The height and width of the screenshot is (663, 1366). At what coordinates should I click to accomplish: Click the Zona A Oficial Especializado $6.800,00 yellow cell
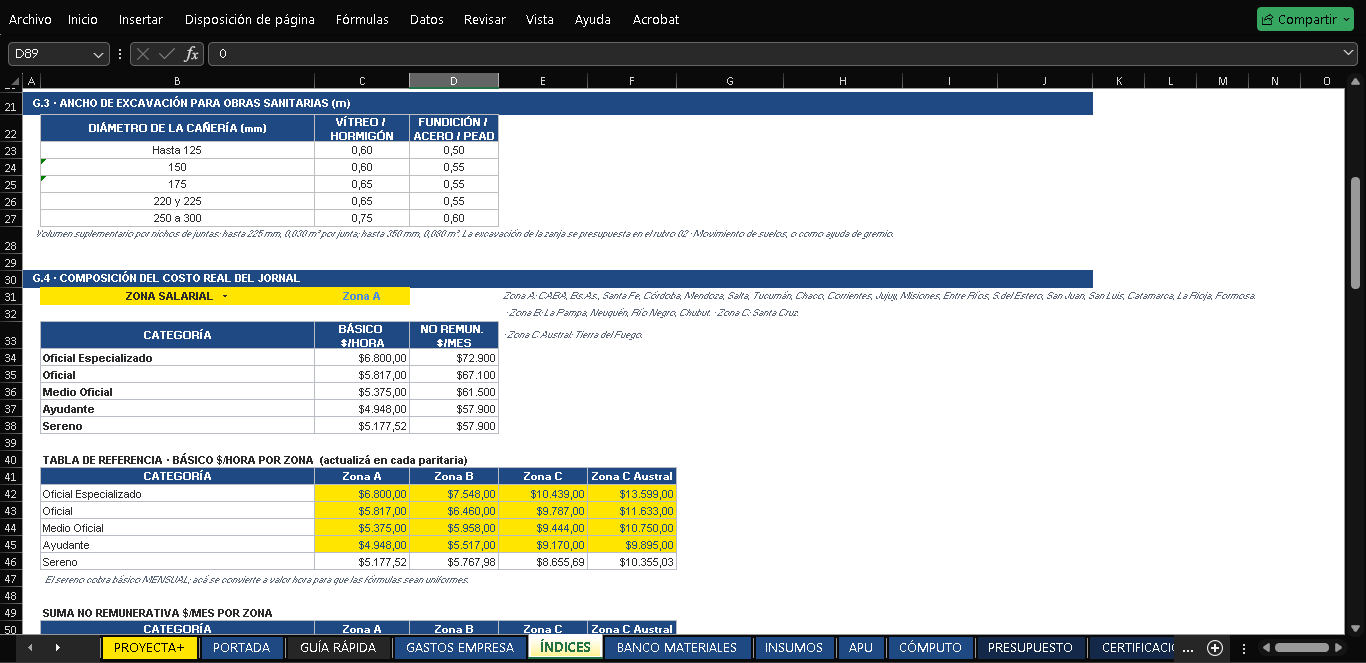pos(362,494)
